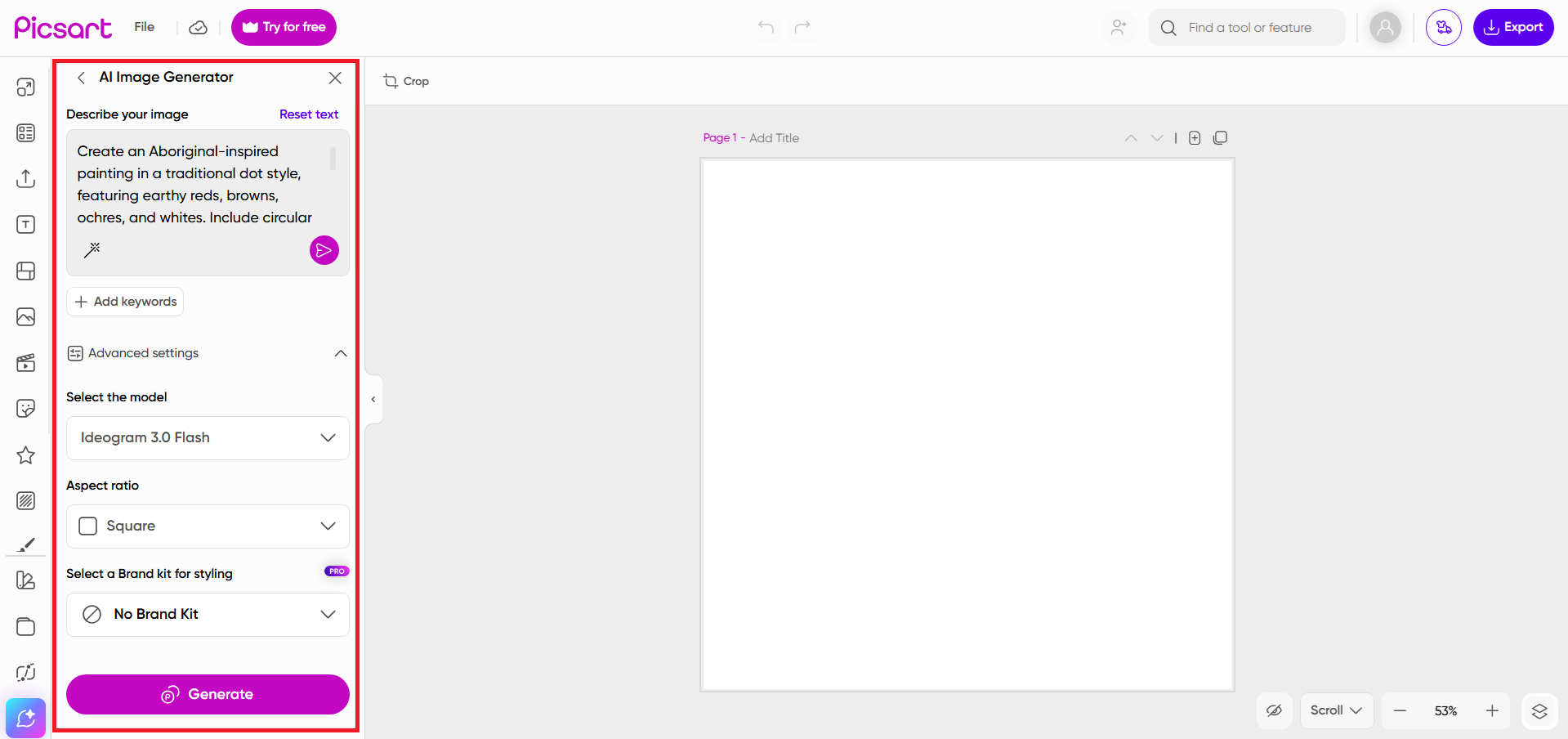Go back from AI Image Generator
1568x739 pixels.
(81, 78)
